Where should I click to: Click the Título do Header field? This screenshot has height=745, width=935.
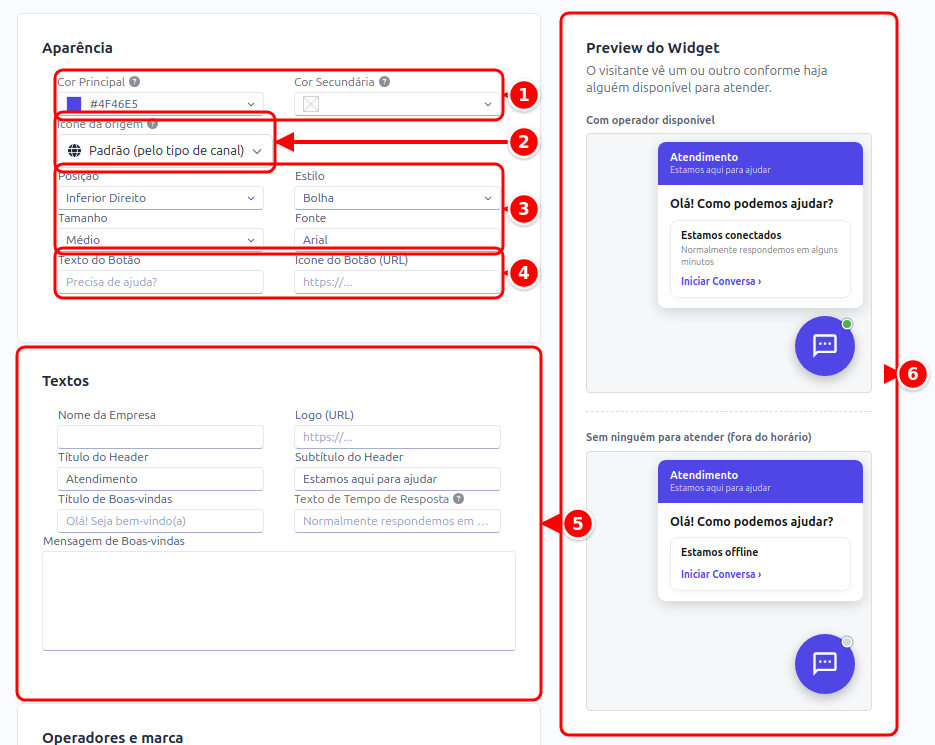pos(160,479)
